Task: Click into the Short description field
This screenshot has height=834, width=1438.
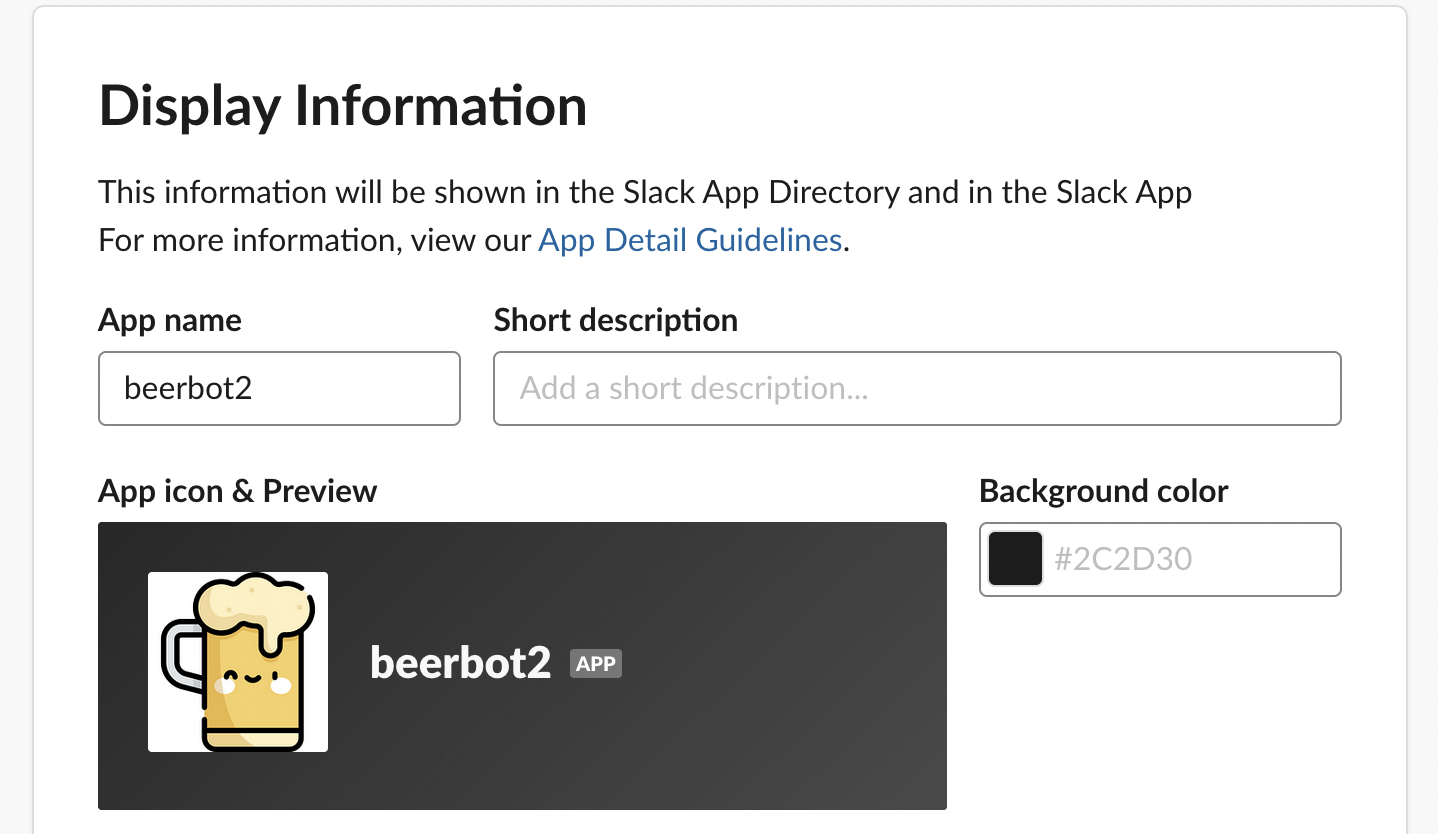Action: pos(916,388)
